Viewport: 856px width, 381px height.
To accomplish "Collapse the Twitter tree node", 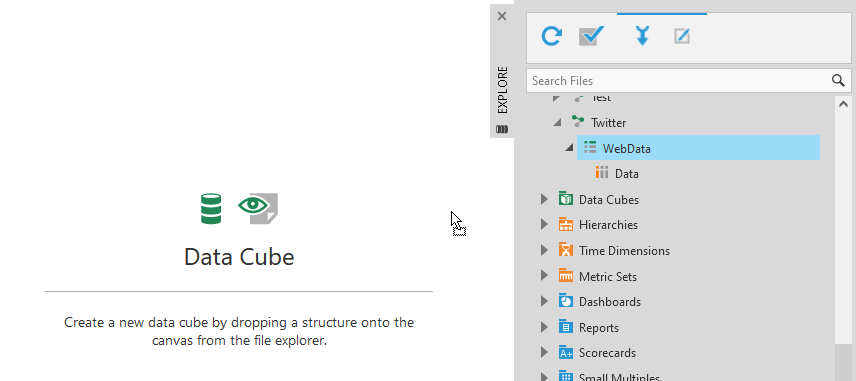I will [557, 123].
